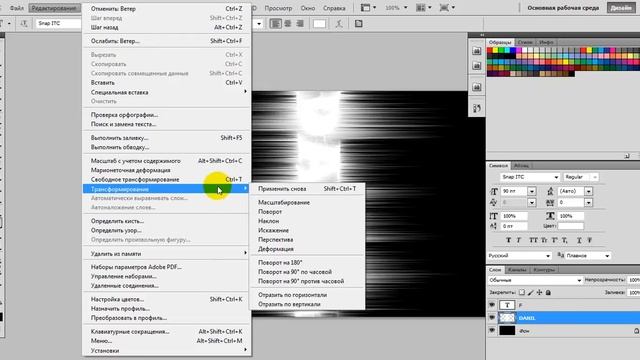Click Основная рабочая среда workspace button

tap(563, 8)
